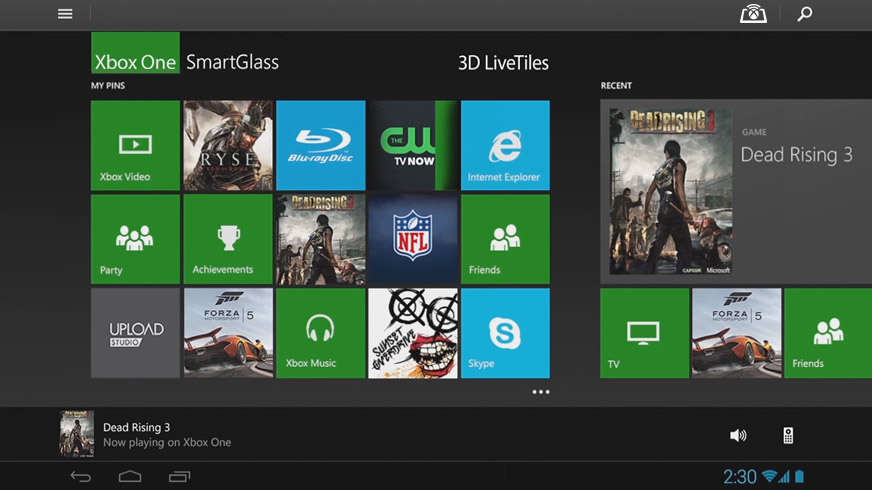Tap the MY PINS section heading
The height and width of the screenshot is (490, 872).
(108, 86)
